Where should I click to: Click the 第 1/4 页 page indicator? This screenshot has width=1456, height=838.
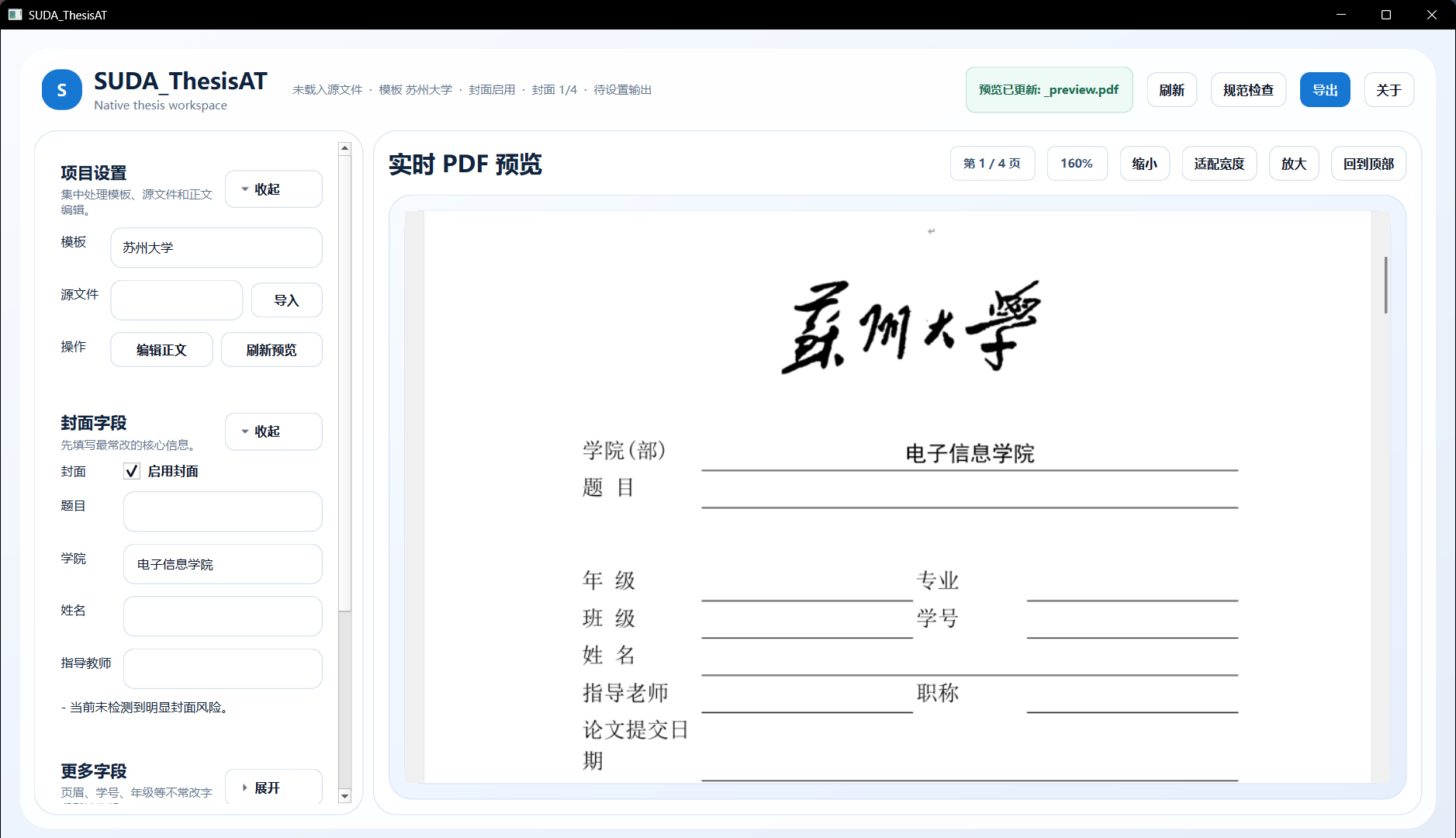(992, 163)
